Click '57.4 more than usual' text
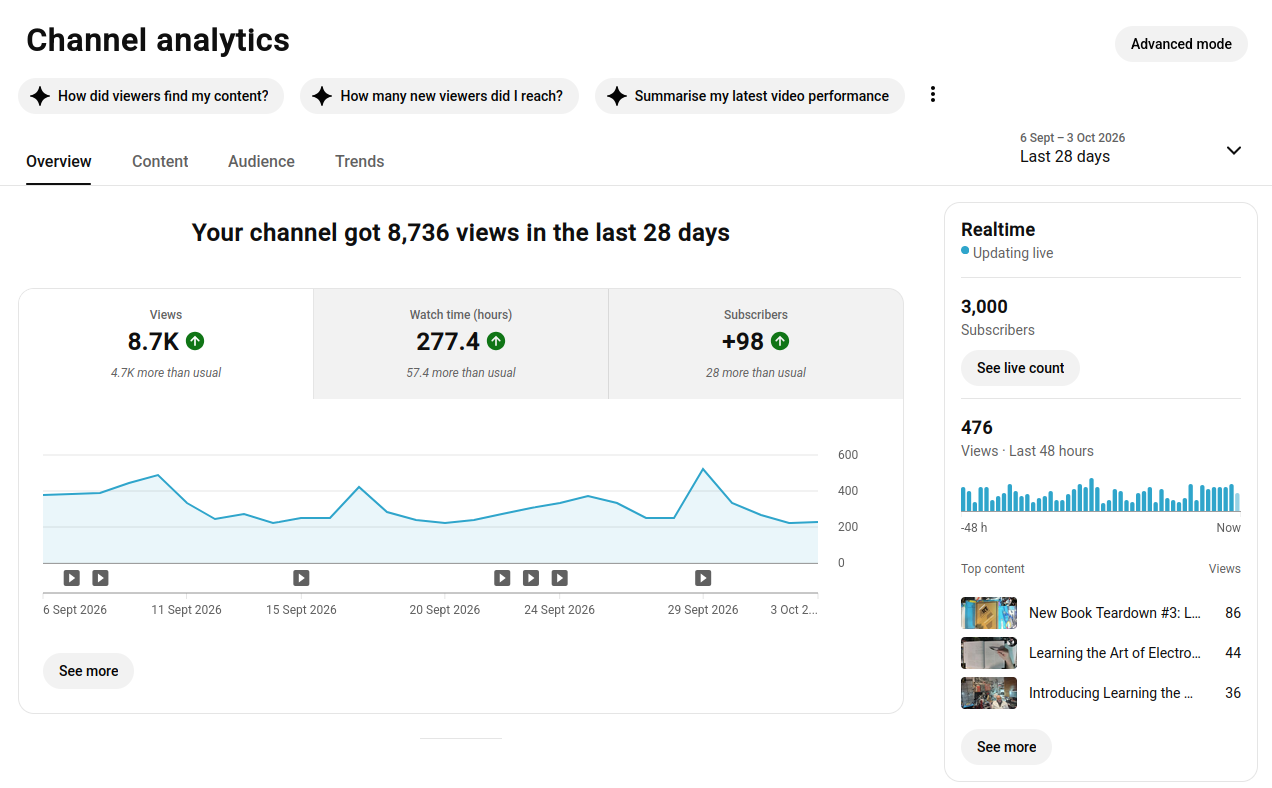1272x788 pixels. tap(461, 373)
